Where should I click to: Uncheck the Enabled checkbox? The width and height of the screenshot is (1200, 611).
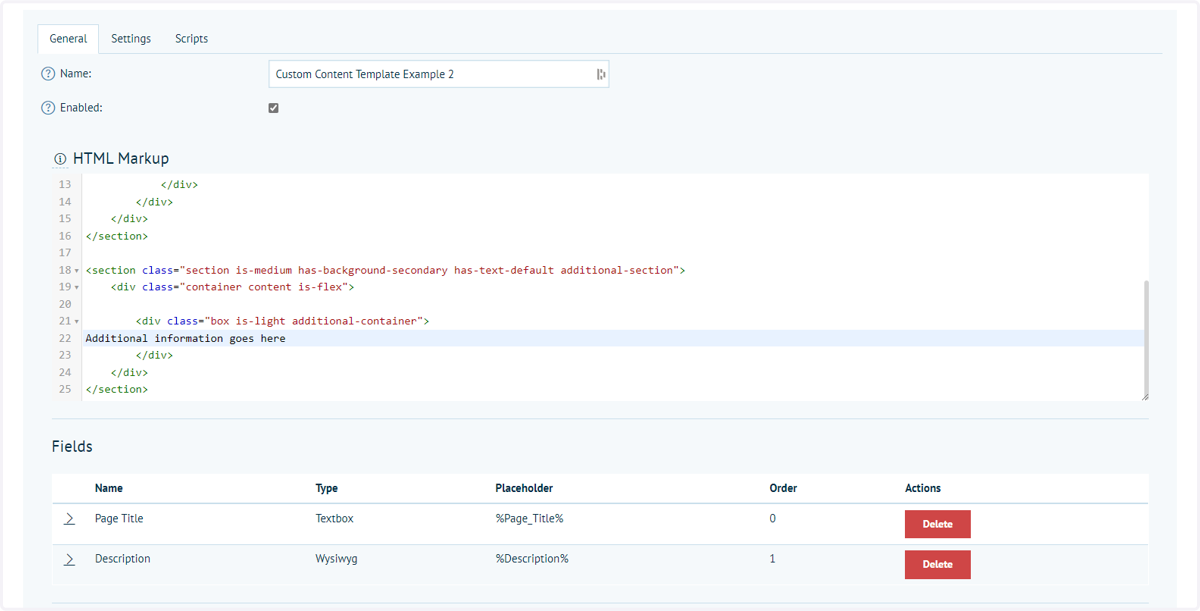(274, 108)
